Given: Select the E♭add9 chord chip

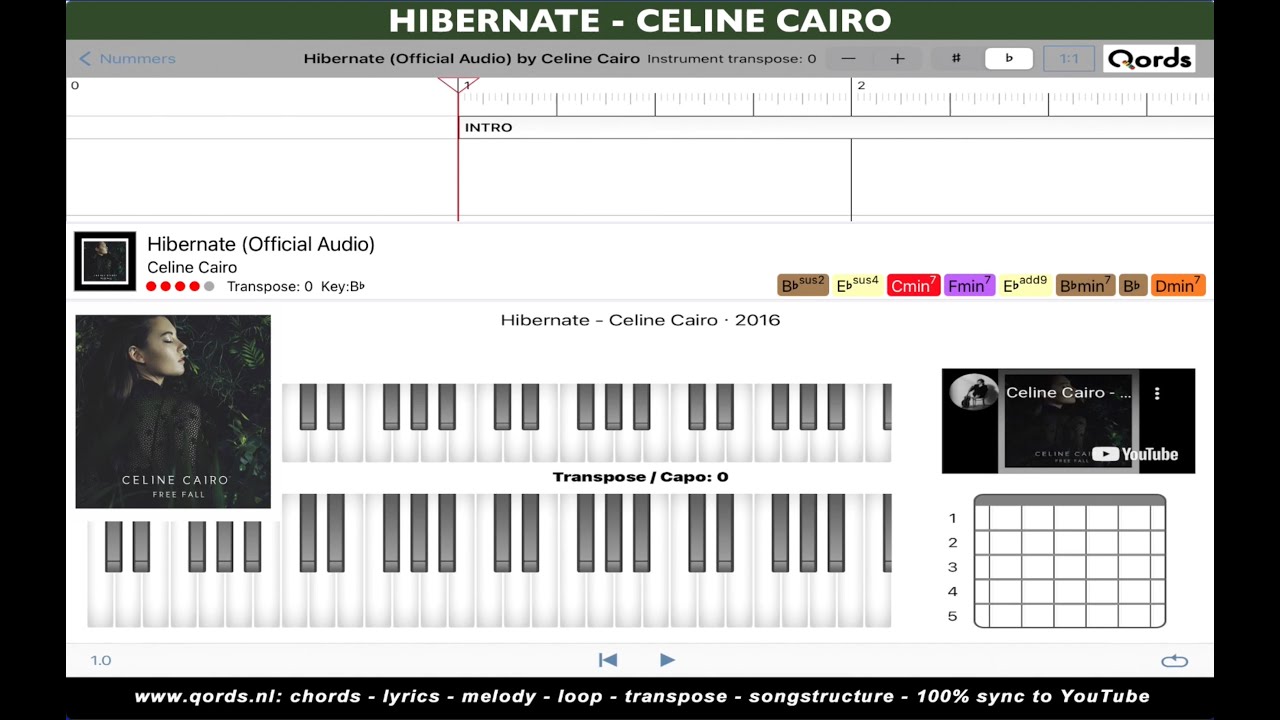Looking at the screenshot, I should 1025,285.
